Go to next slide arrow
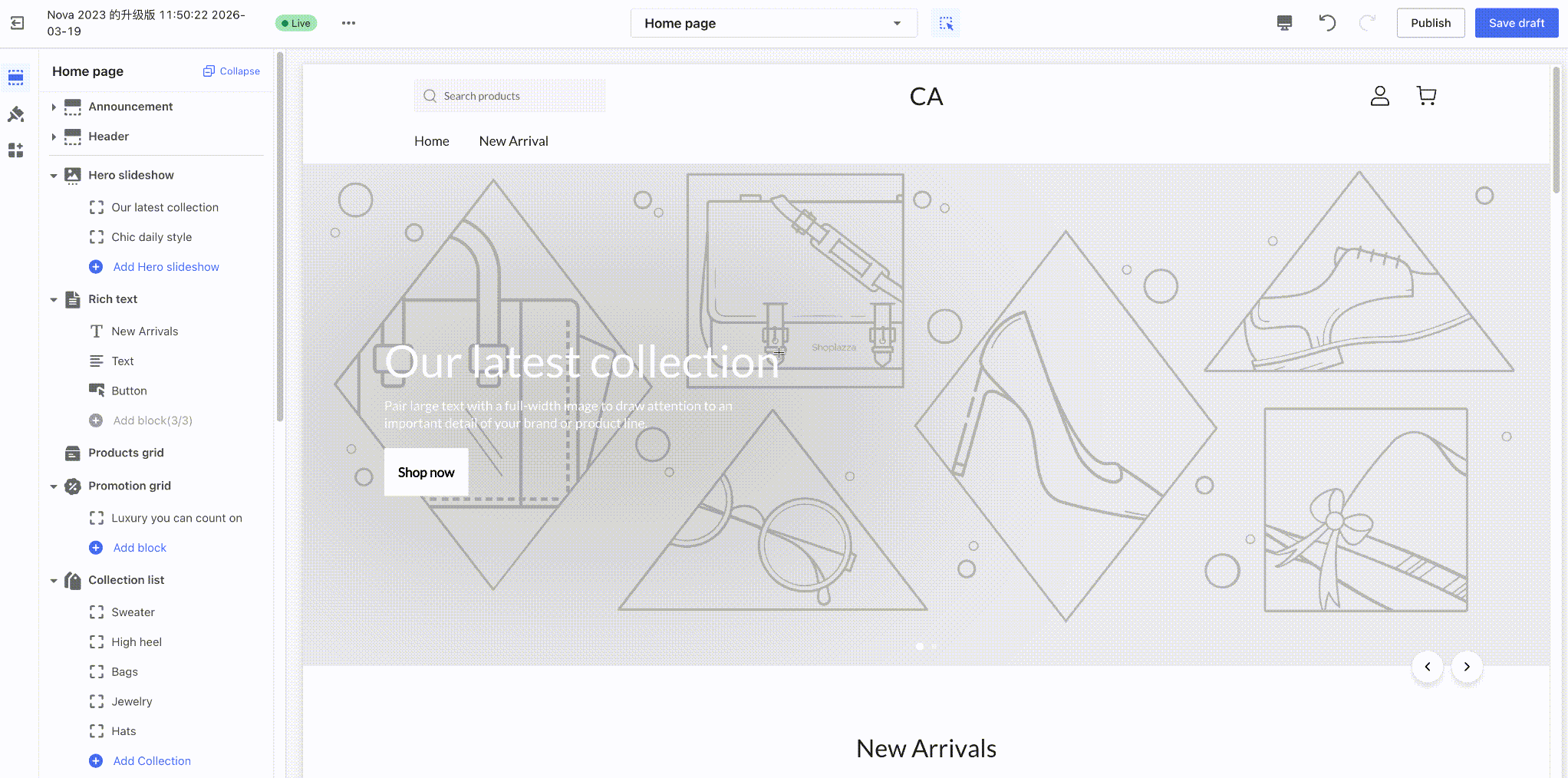 pyautogui.click(x=1467, y=667)
